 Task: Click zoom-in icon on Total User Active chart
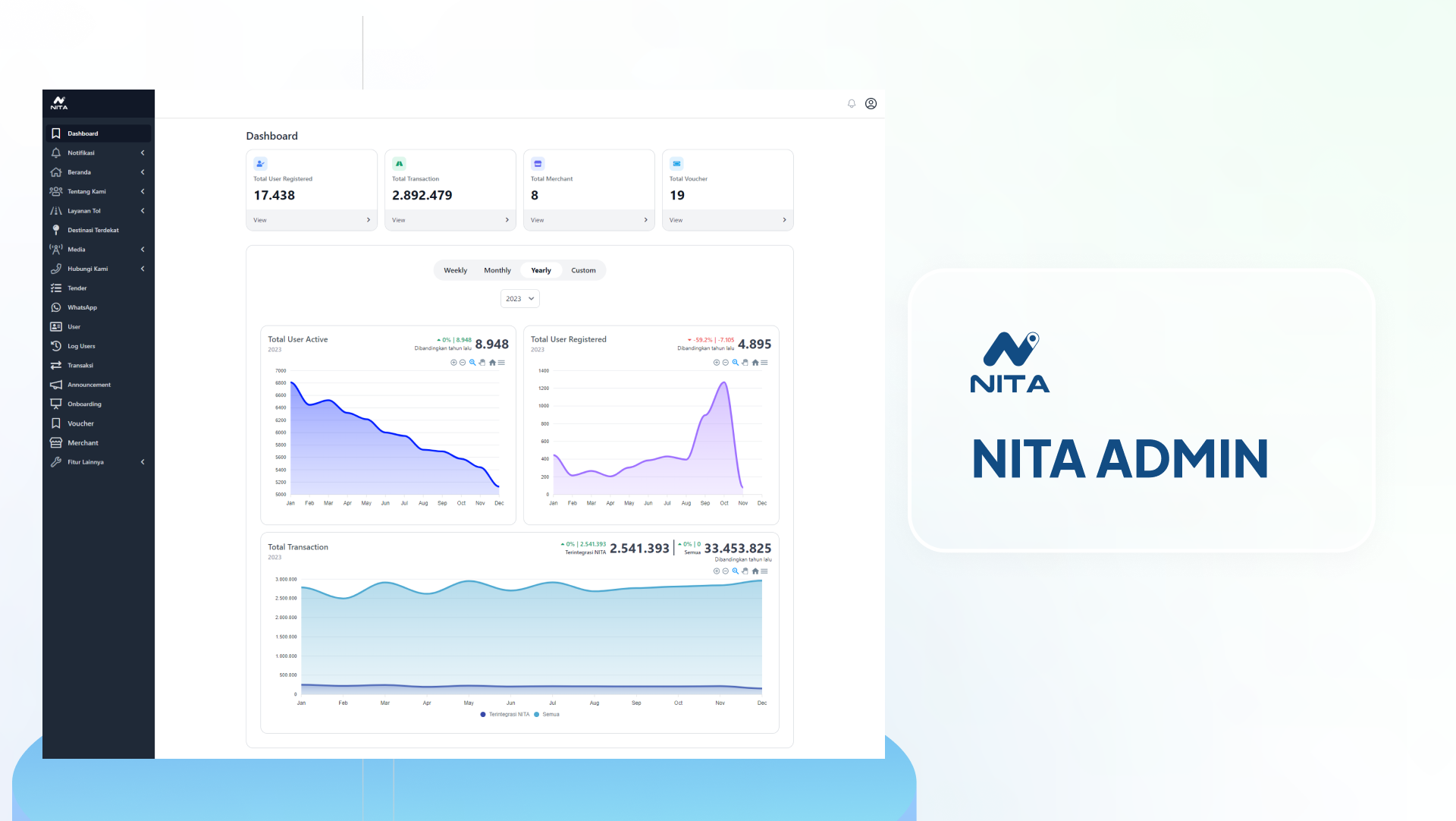click(x=453, y=363)
